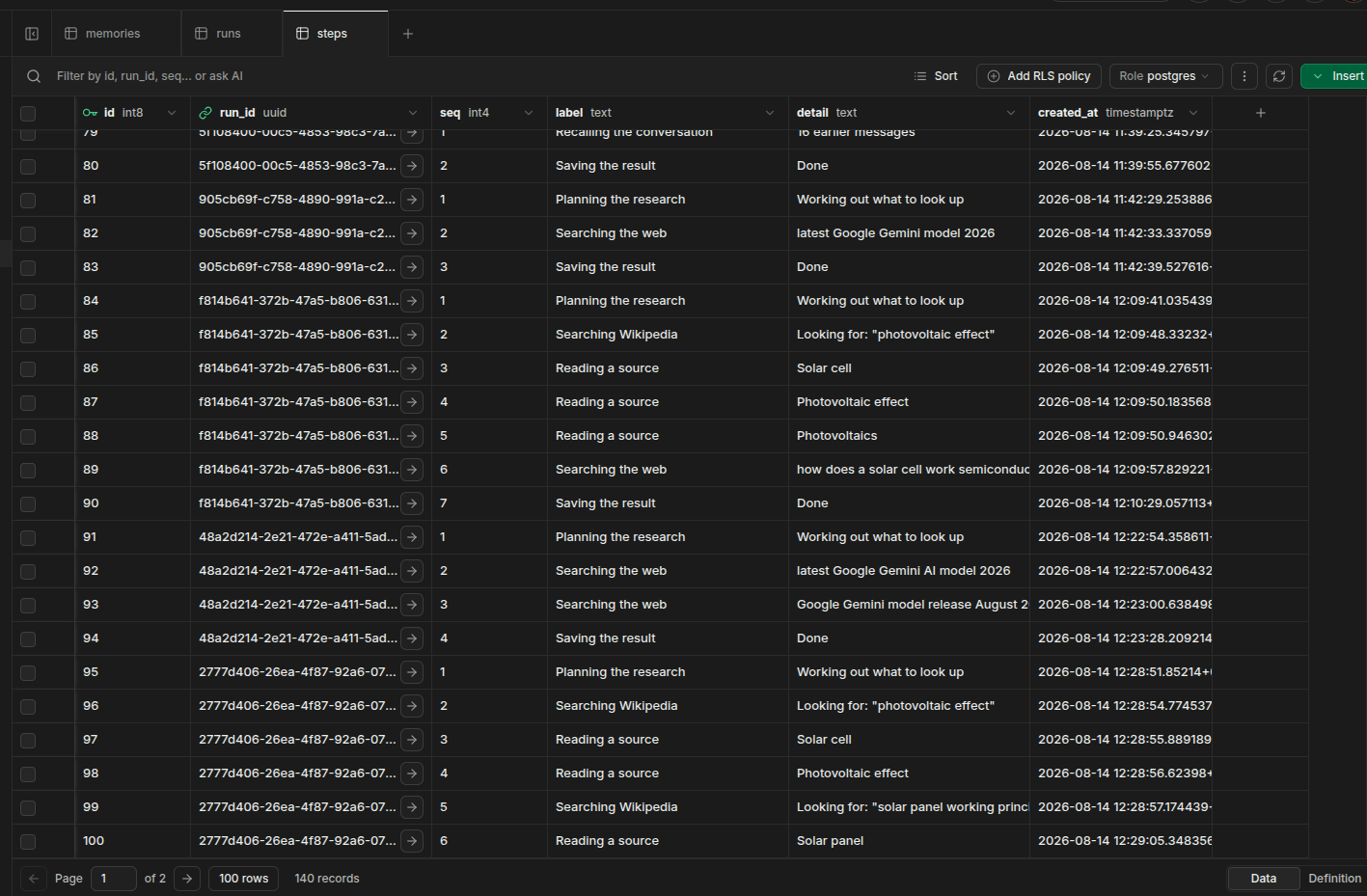Open the run_id reference arrow in row 99
The image size is (1367, 896).
[412, 807]
